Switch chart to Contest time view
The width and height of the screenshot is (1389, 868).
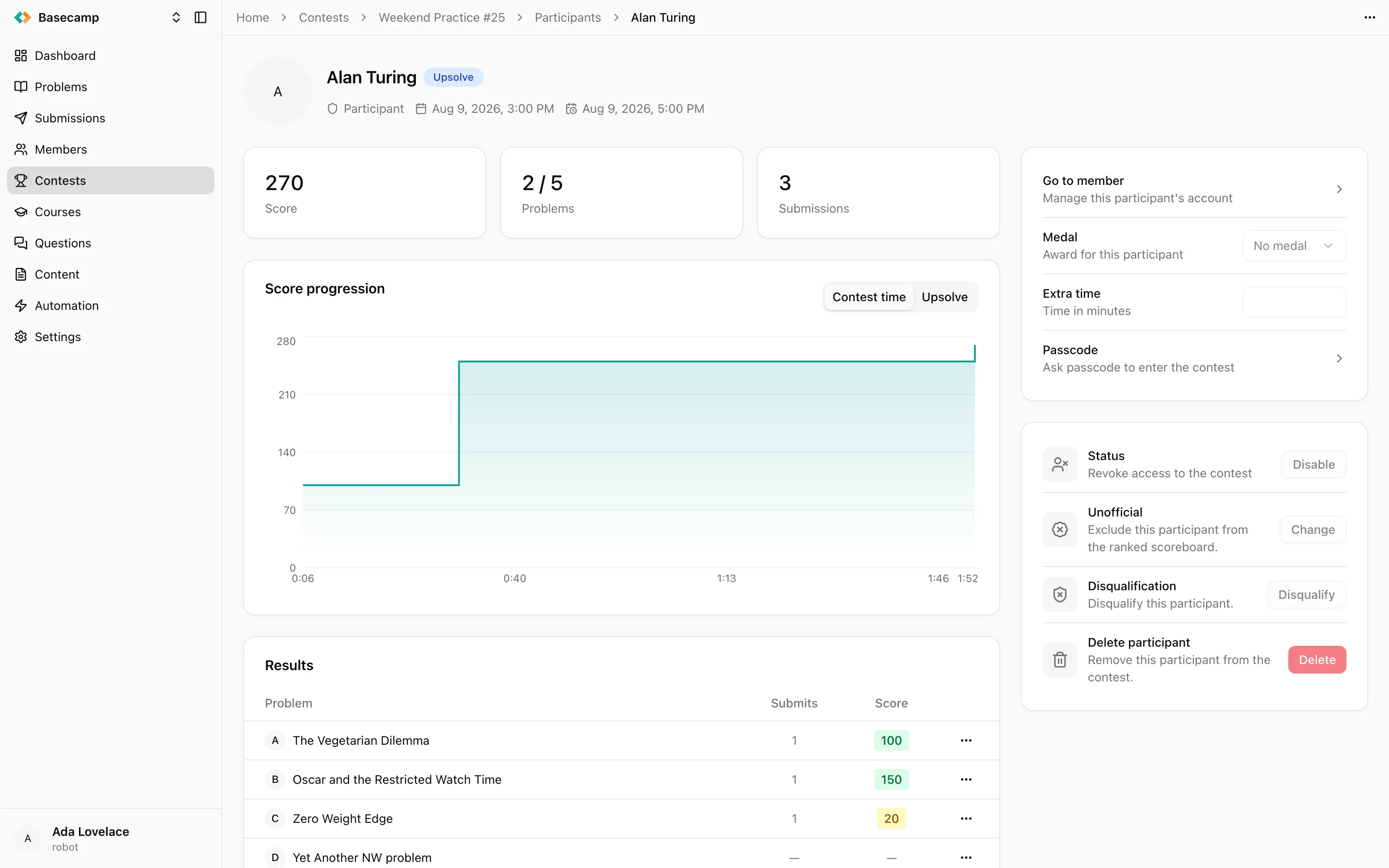869,297
